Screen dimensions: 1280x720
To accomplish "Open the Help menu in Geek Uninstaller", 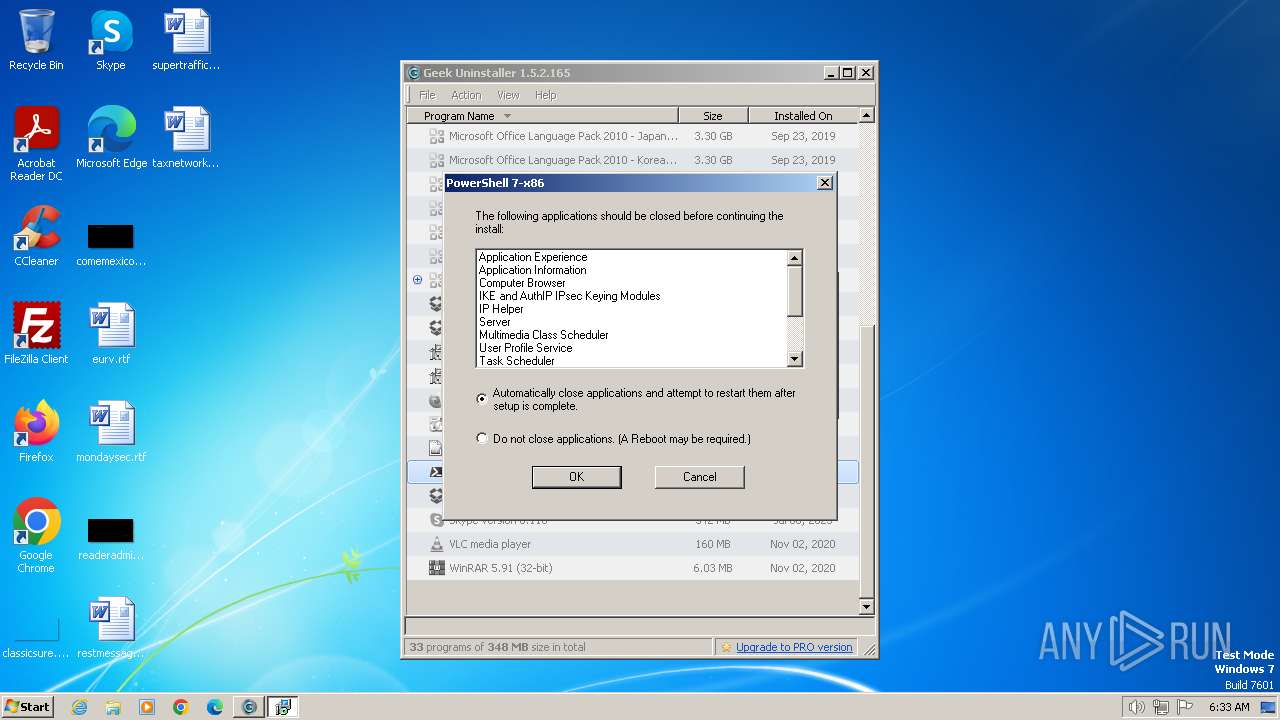I will tap(545, 95).
